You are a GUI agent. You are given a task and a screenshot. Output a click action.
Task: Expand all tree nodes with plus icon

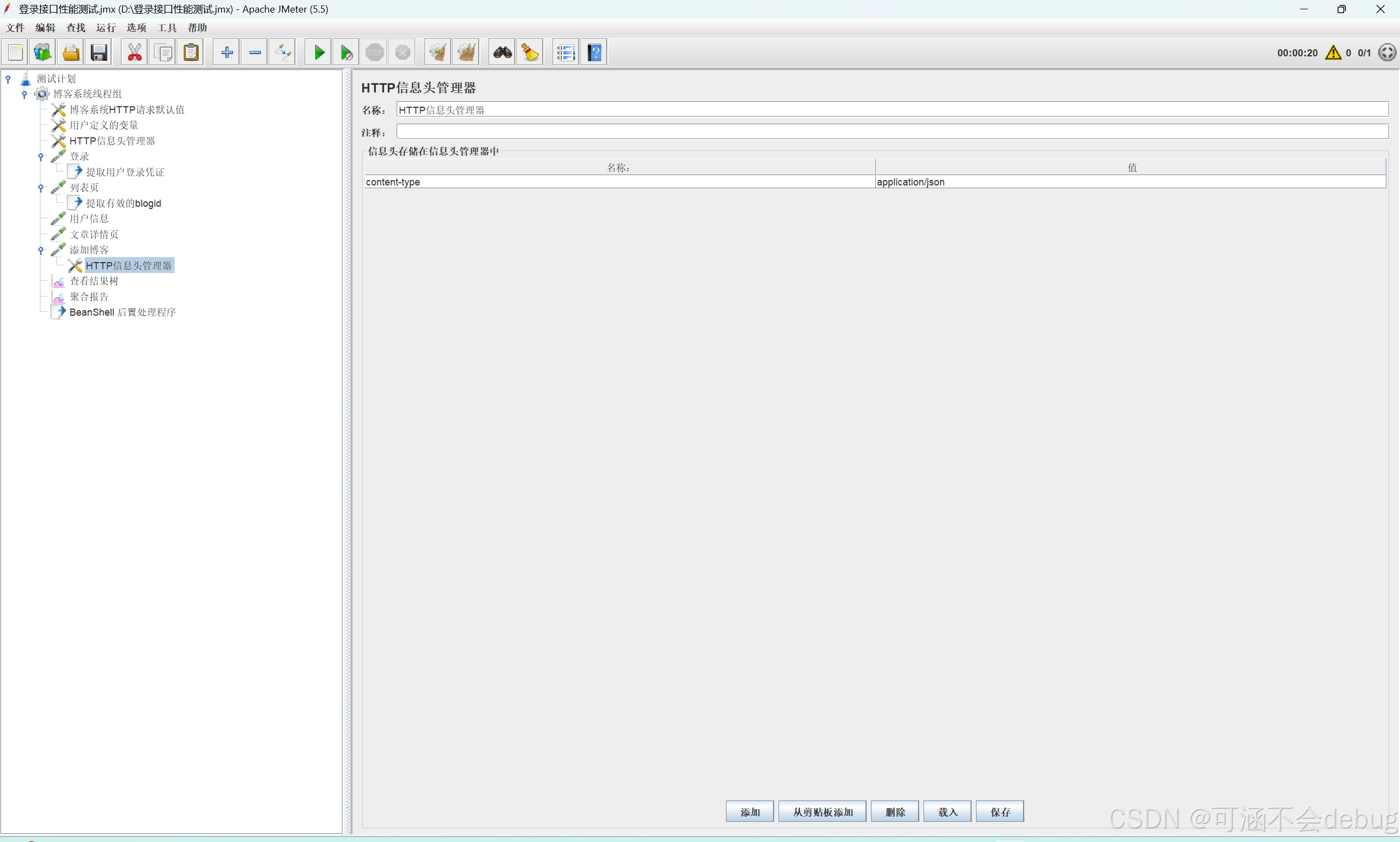coord(227,52)
